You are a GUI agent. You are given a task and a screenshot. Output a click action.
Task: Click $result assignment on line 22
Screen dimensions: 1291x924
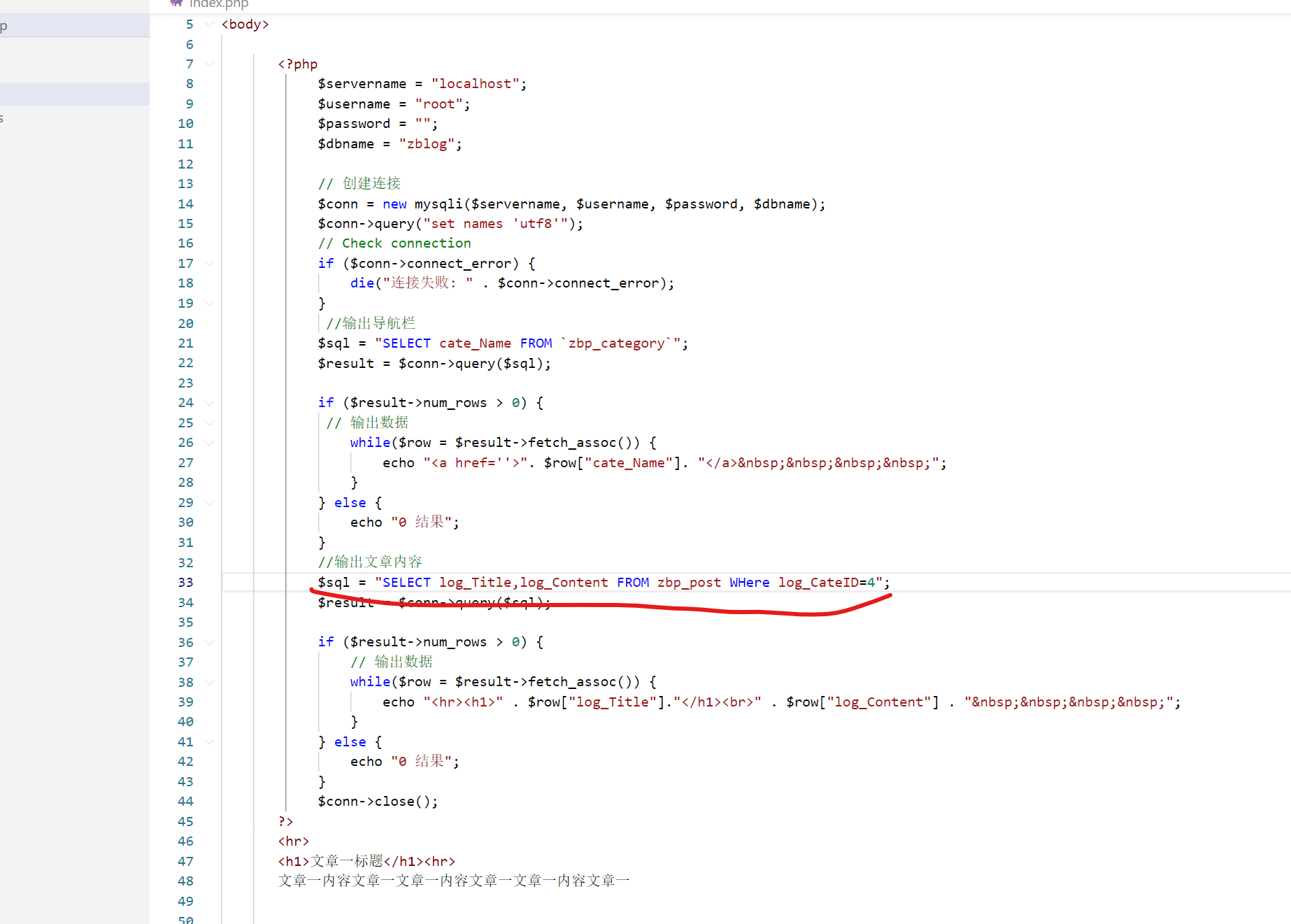(x=434, y=364)
